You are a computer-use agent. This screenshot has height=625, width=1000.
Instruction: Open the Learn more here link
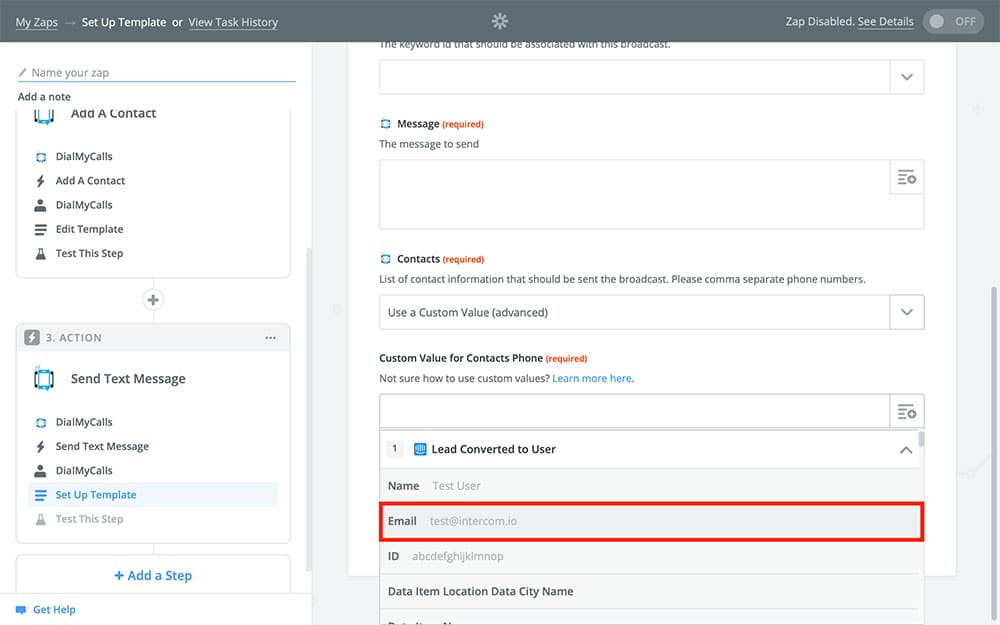tap(592, 379)
